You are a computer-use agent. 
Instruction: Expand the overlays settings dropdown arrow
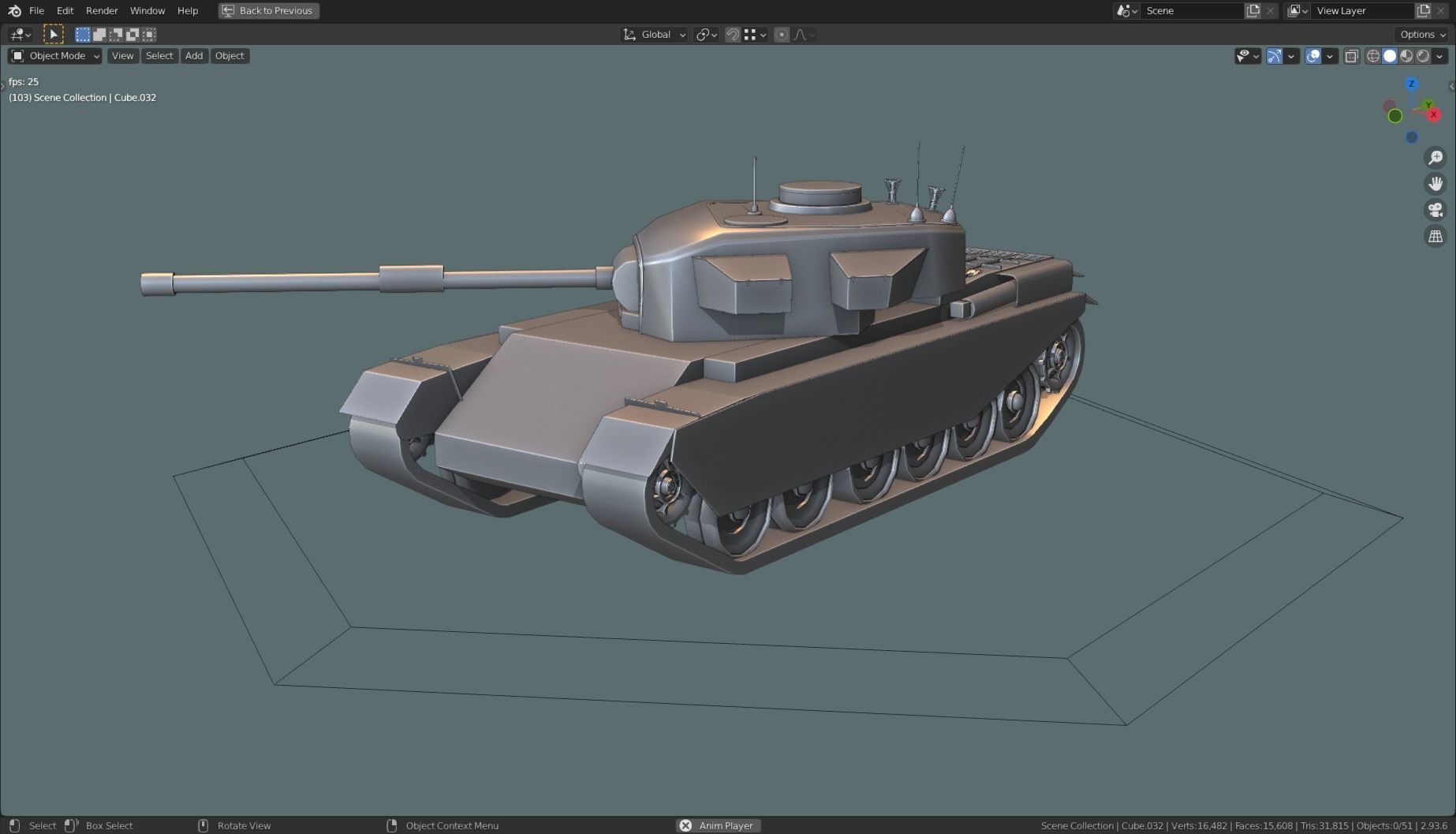click(1330, 56)
